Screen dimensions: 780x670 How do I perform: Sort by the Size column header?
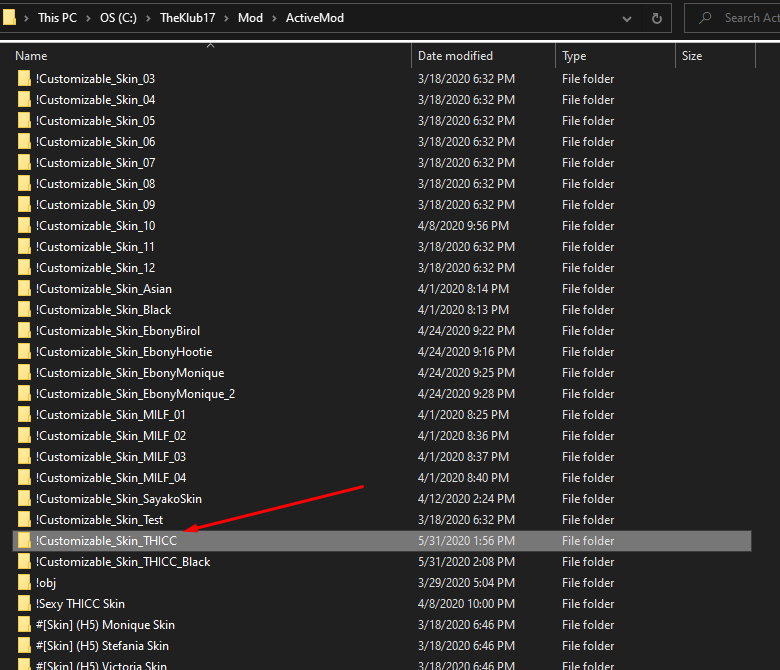[x=691, y=56]
